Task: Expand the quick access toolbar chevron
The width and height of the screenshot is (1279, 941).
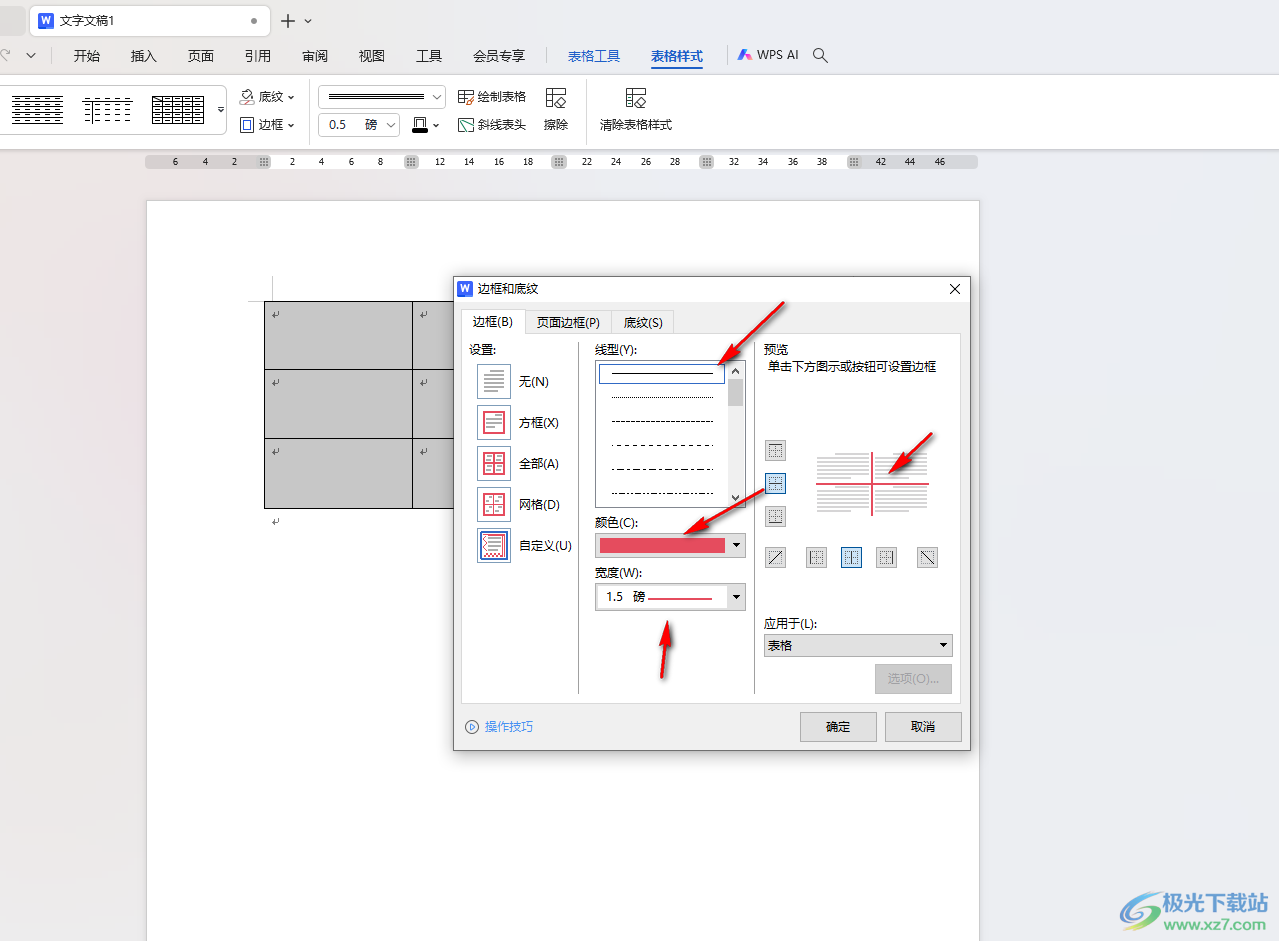Action: (31, 56)
